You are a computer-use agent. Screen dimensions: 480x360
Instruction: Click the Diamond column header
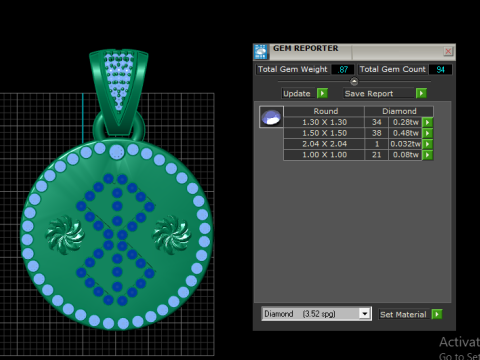pyautogui.click(x=399, y=111)
